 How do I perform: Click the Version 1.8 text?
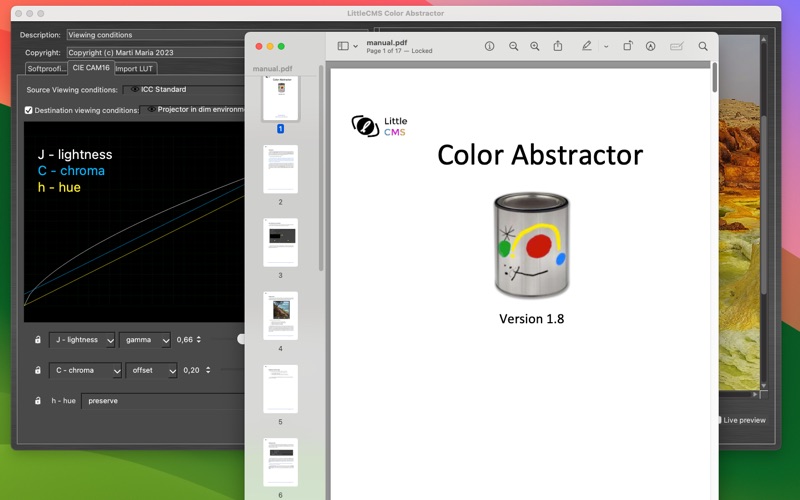coord(531,319)
